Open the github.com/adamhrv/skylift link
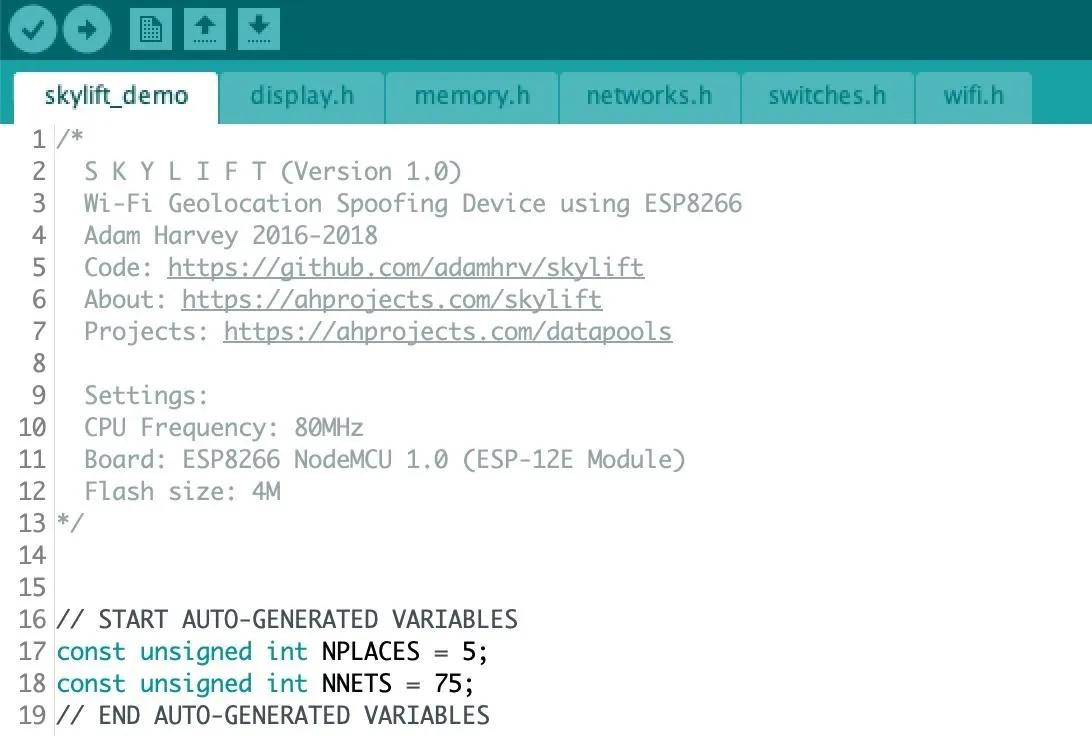 (x=406, y=268)
